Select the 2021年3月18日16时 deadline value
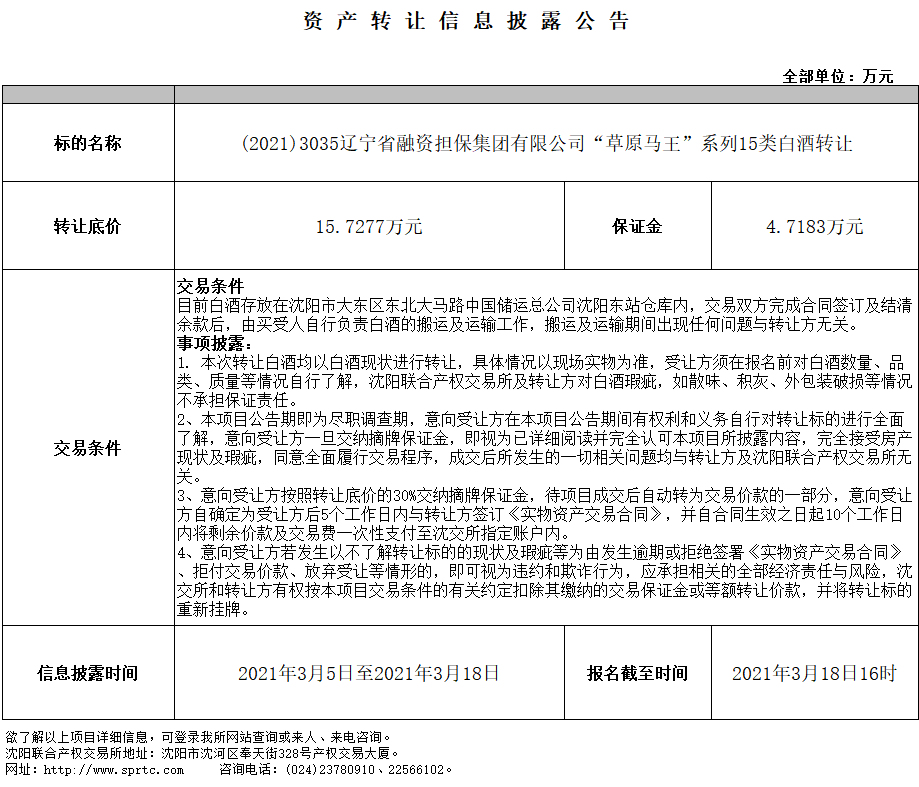The image size is (919, 787). [814, 673]
